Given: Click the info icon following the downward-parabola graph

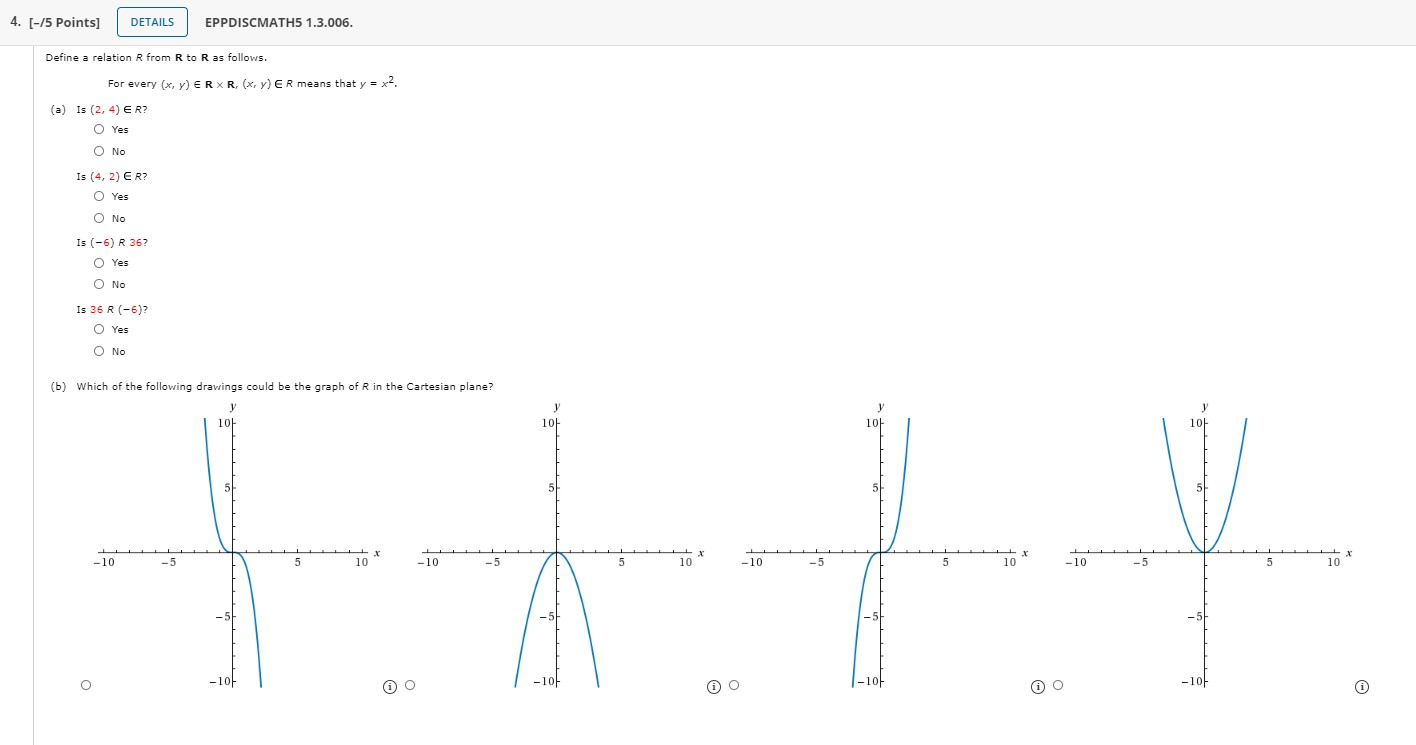Looking at the screenshot, I should tap(713, 687).
